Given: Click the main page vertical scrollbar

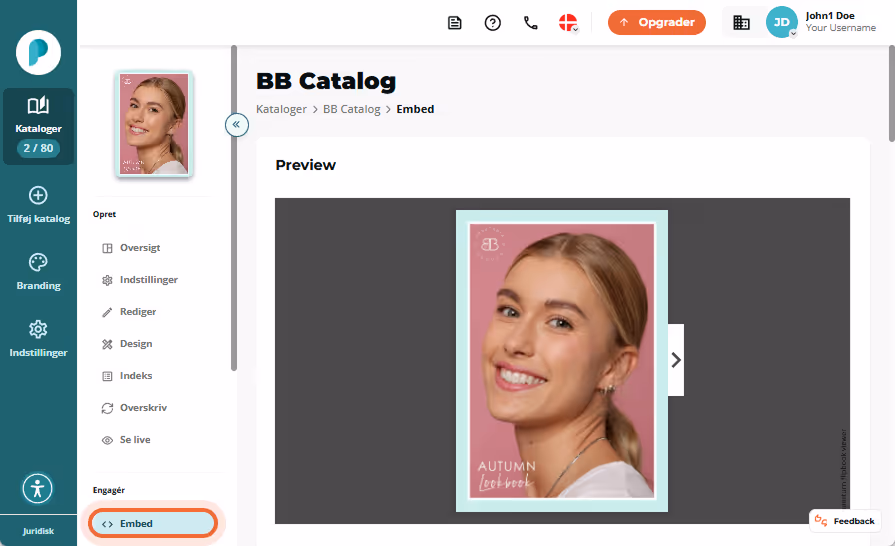Looking at the screenshot, I should (892, 94).
